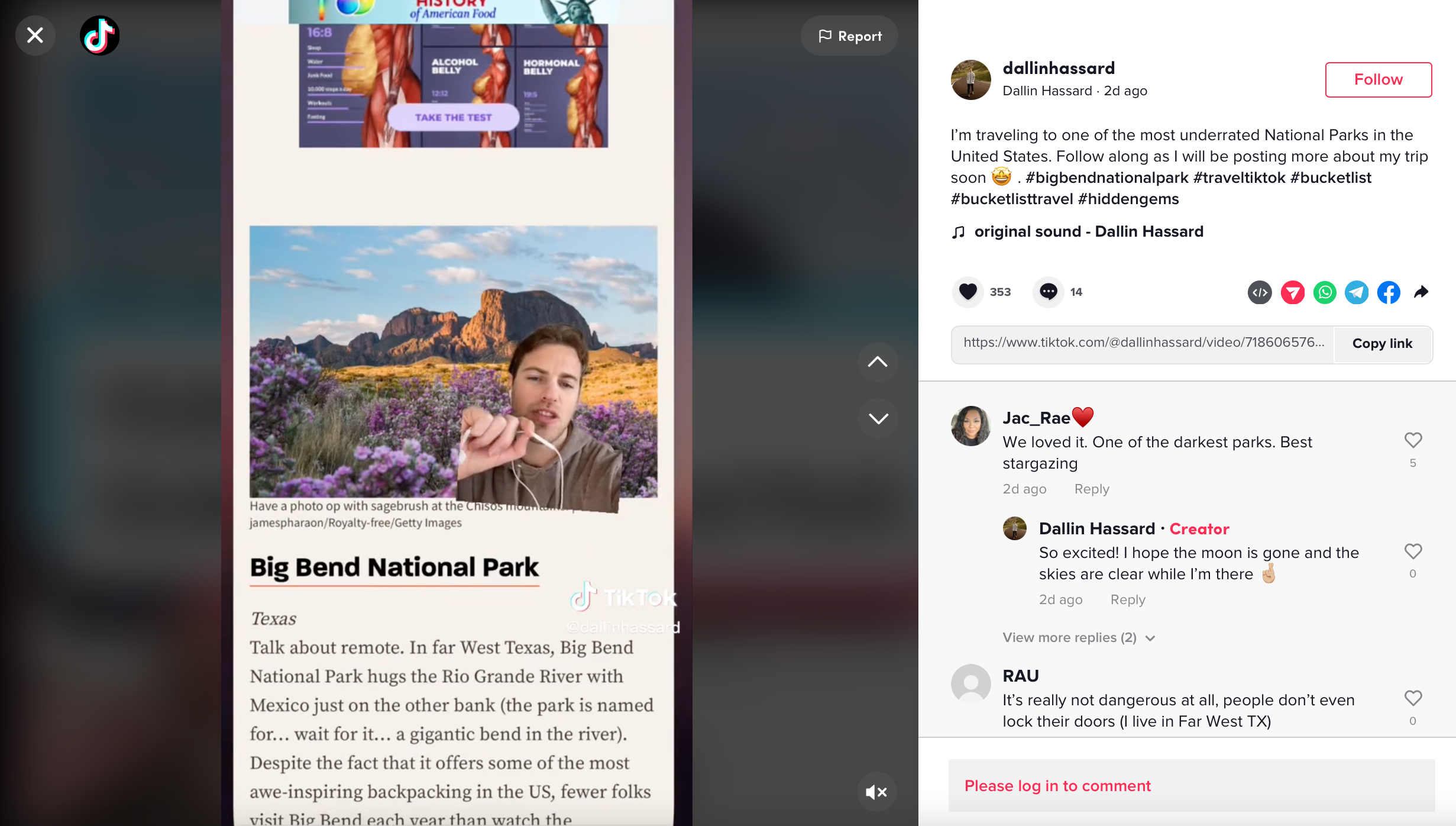1456x826 pixels.
Task: Open the comments bubble icon
Action: (1049, 292)
